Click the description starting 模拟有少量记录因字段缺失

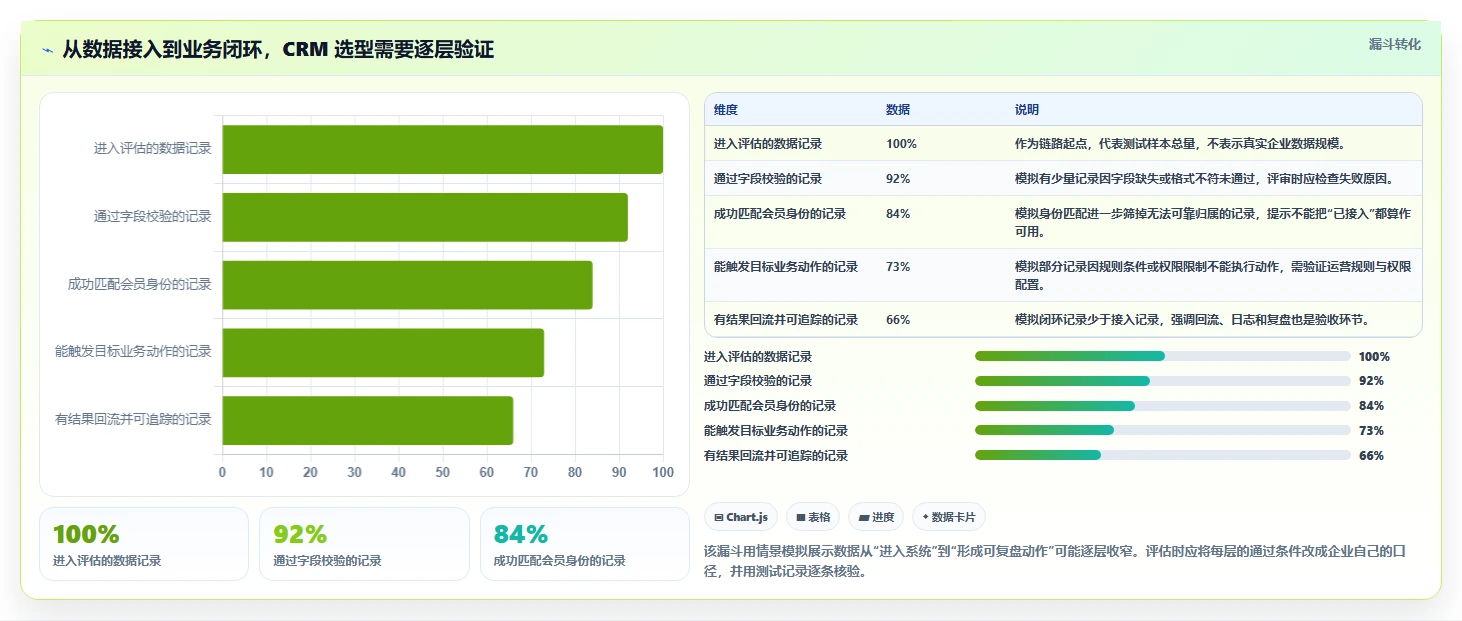(1204, 179)
